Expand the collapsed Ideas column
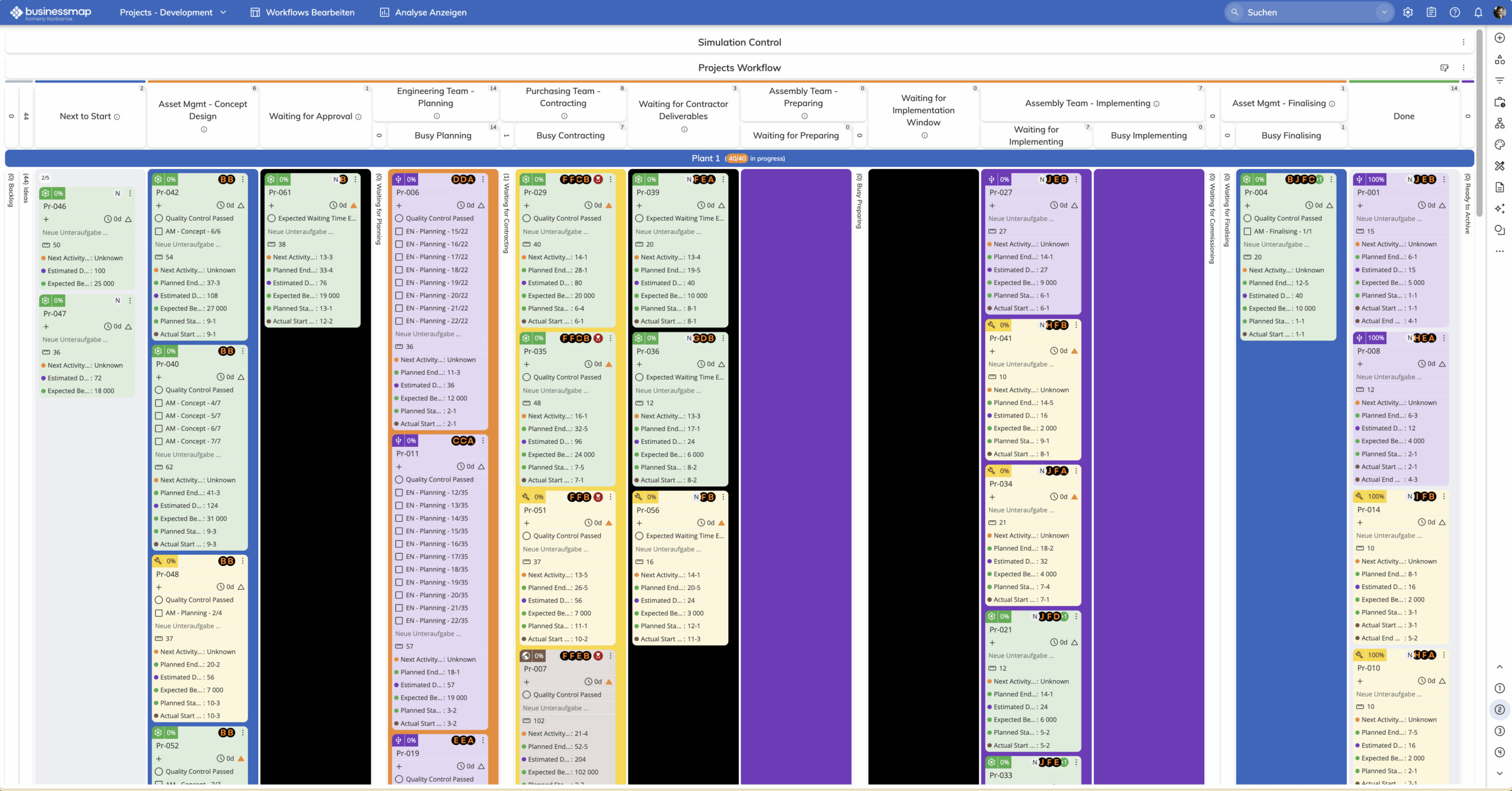The height and width of the screenshot is (791, 1512). pos(25,188)
